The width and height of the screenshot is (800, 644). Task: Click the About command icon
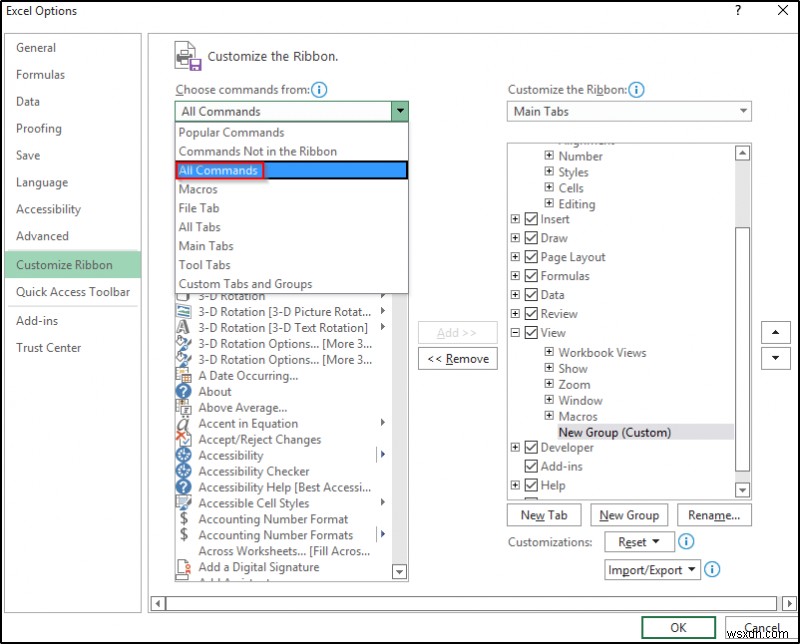(186, 391)
